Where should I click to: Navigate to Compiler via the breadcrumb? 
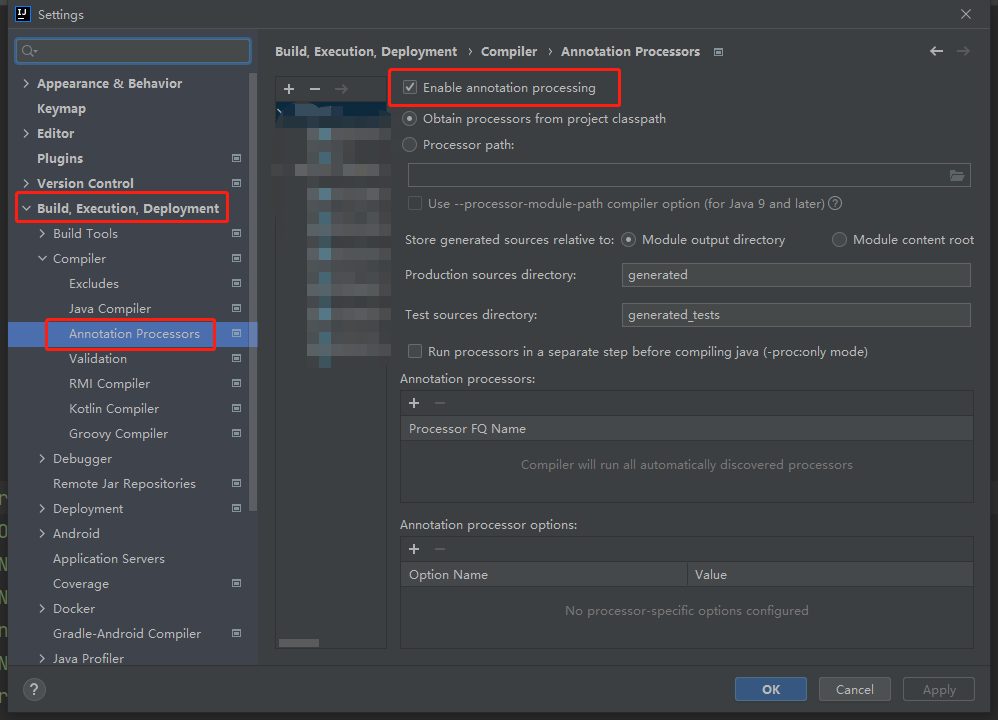coord(509,51)
